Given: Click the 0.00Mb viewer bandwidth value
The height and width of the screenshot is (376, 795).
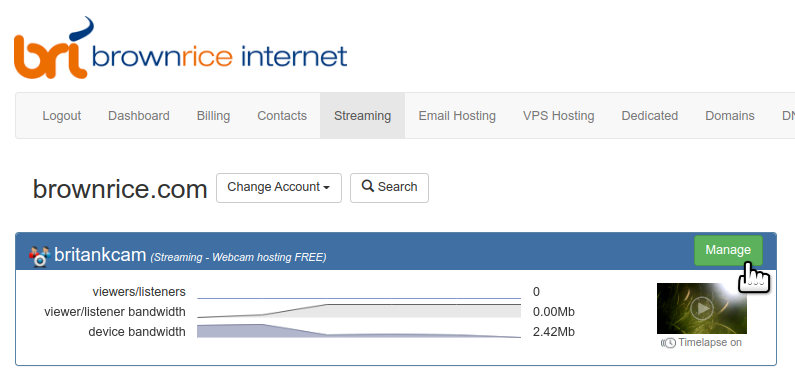Looking at the screenshot, I should pos(554,312).
